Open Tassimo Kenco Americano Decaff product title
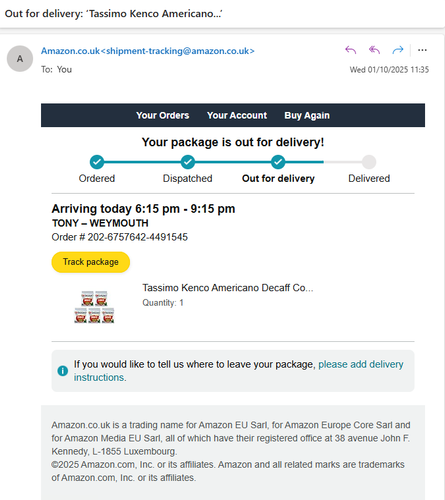The width and height of the screenshot is (445, 500). pos(228,288)
